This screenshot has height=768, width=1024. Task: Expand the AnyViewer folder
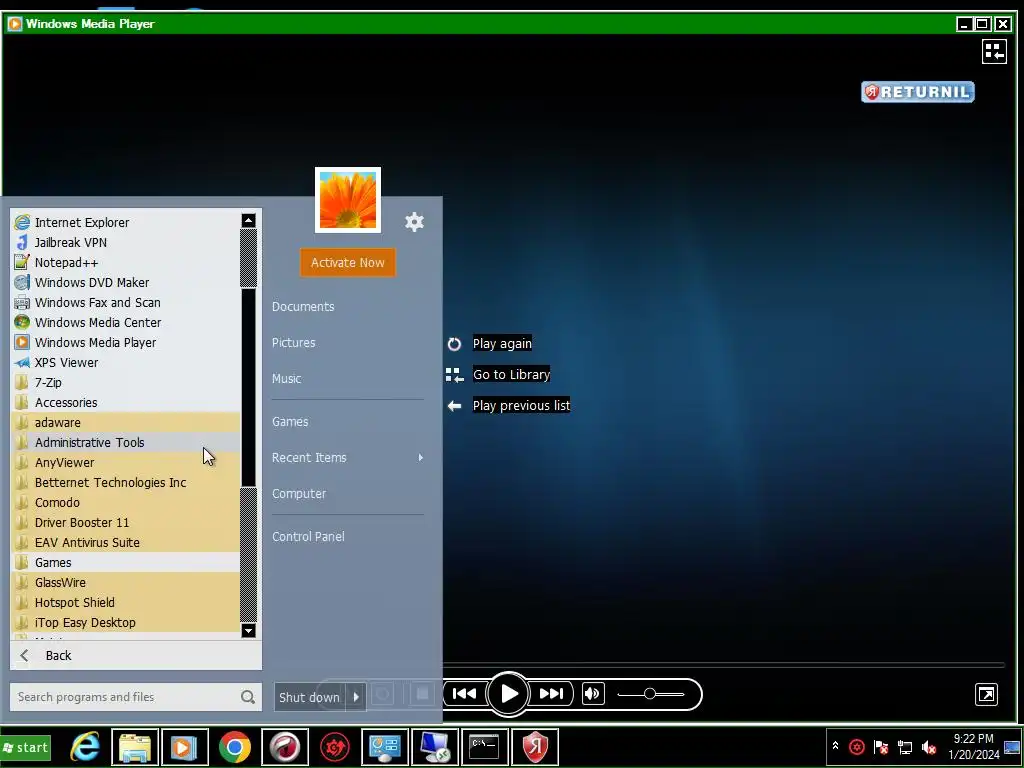click(x=125, y=462)
